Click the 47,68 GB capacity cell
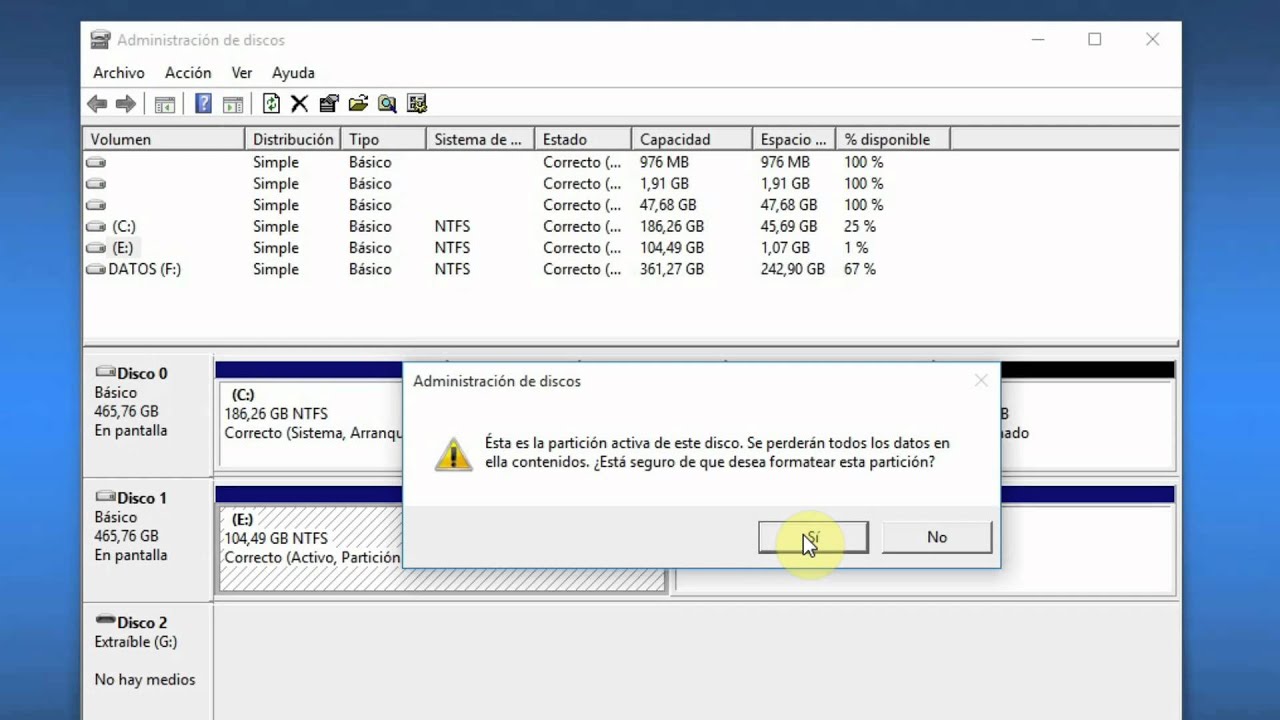This screenshot has height=720, width=1280. 668,205
